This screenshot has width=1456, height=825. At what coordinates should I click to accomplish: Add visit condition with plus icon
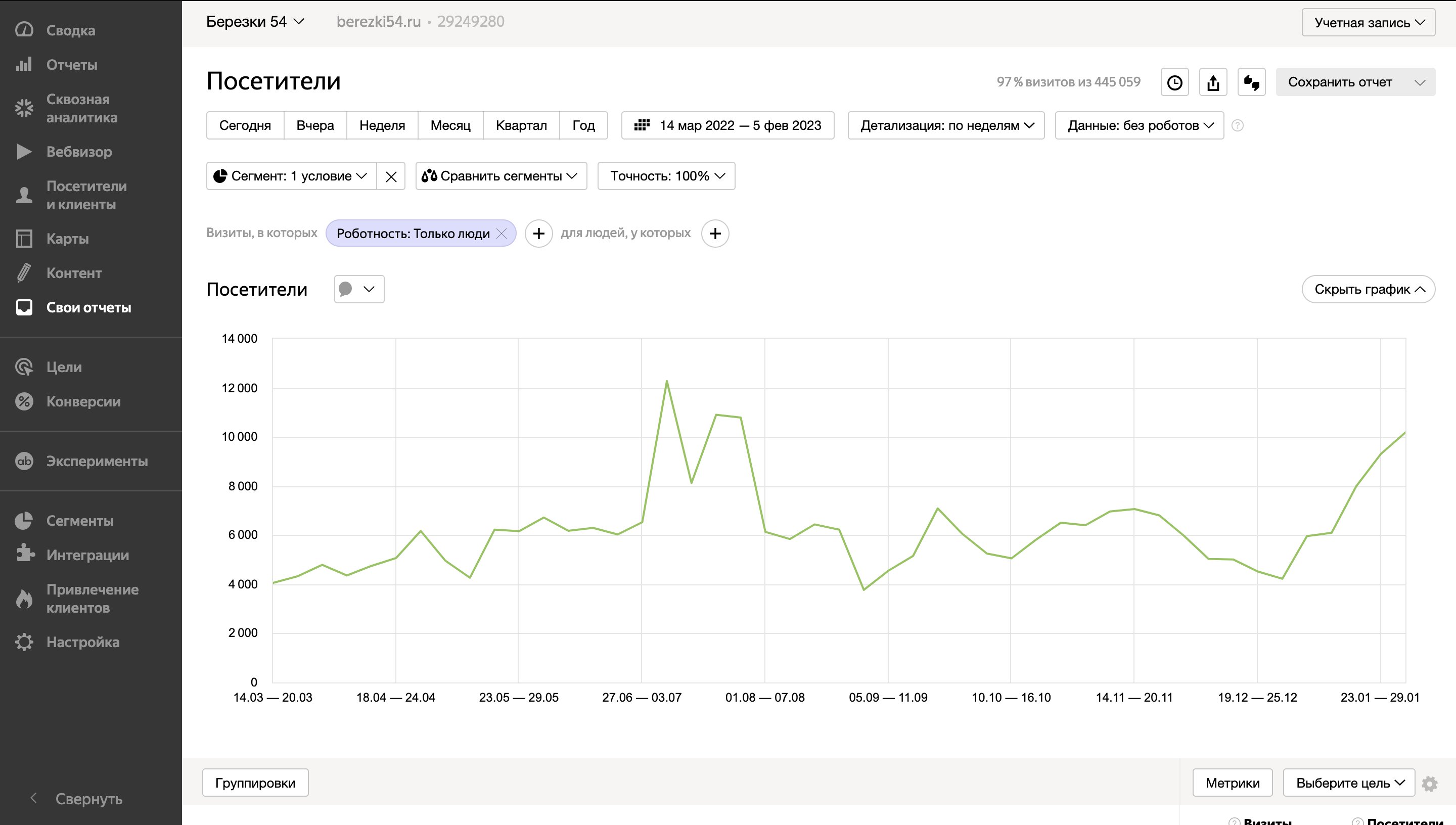(538, 234)
